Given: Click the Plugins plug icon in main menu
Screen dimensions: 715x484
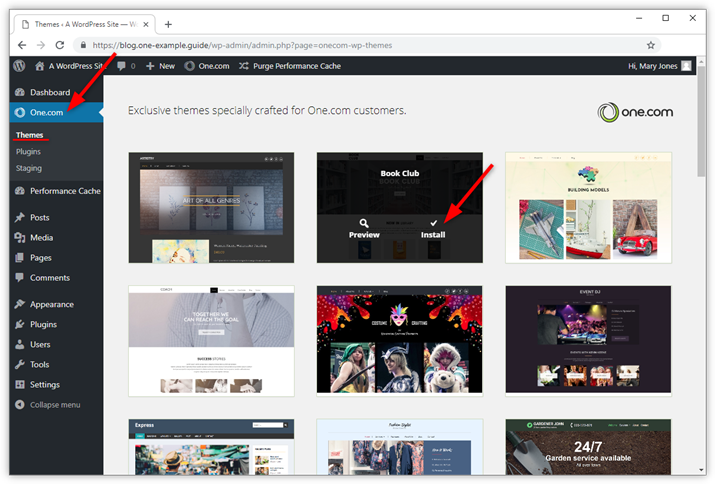Looking at the screenshot, I should [20, 324].
